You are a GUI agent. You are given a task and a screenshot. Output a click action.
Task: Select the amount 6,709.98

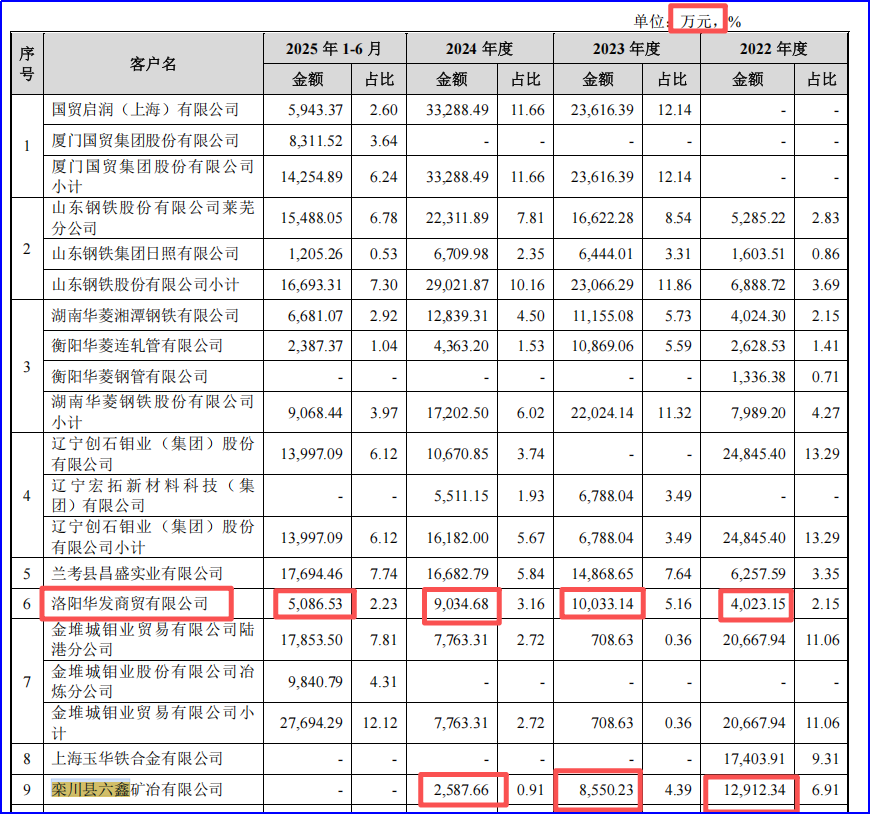[x=461, y=254]
